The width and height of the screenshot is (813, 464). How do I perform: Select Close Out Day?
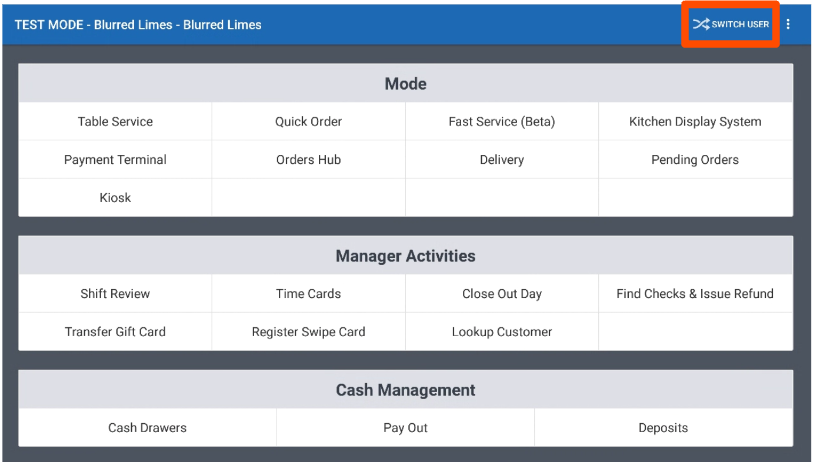coord(501,294)
